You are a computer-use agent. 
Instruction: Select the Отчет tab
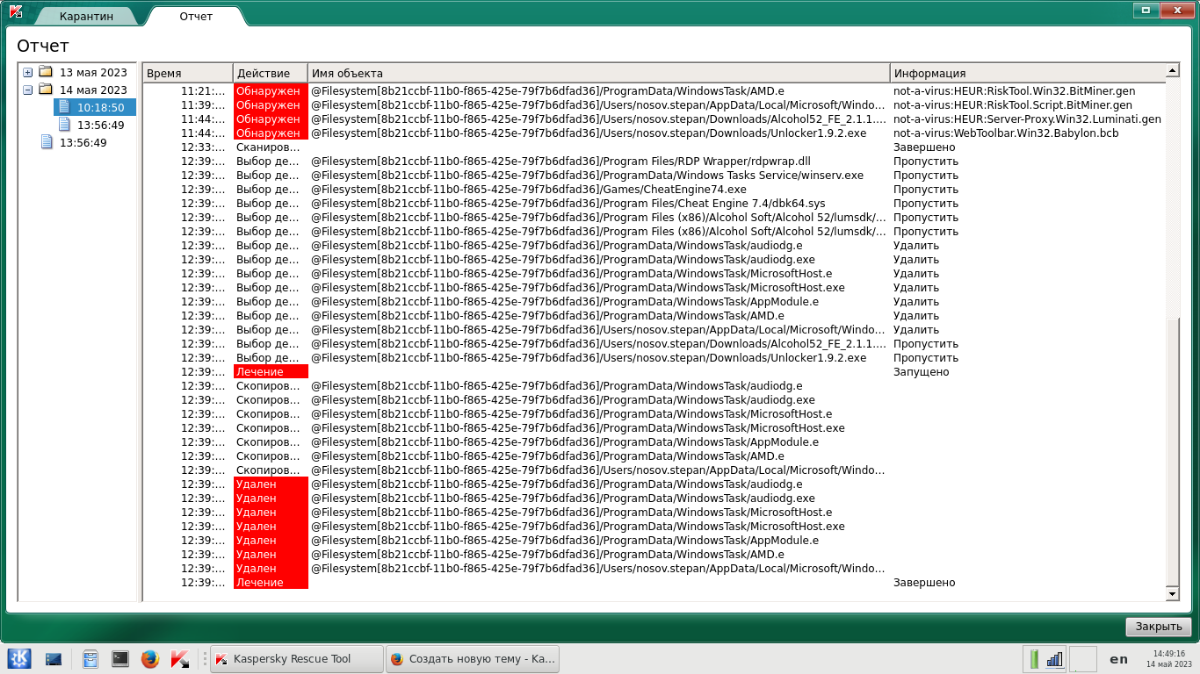pyautogui.click(x=195, y=16)
